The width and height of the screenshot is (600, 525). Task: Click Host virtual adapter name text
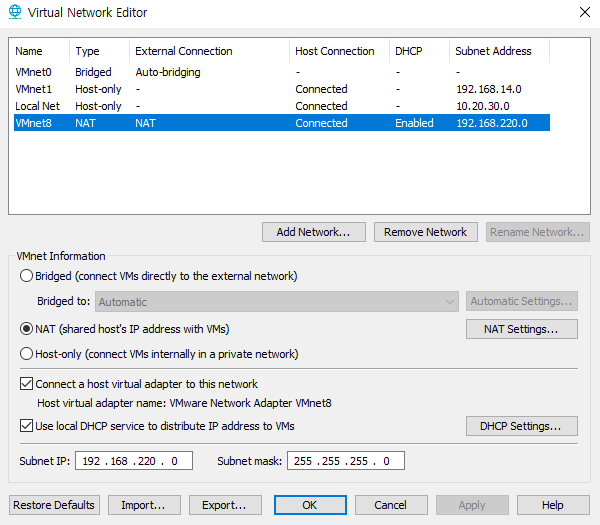(184, 403)
